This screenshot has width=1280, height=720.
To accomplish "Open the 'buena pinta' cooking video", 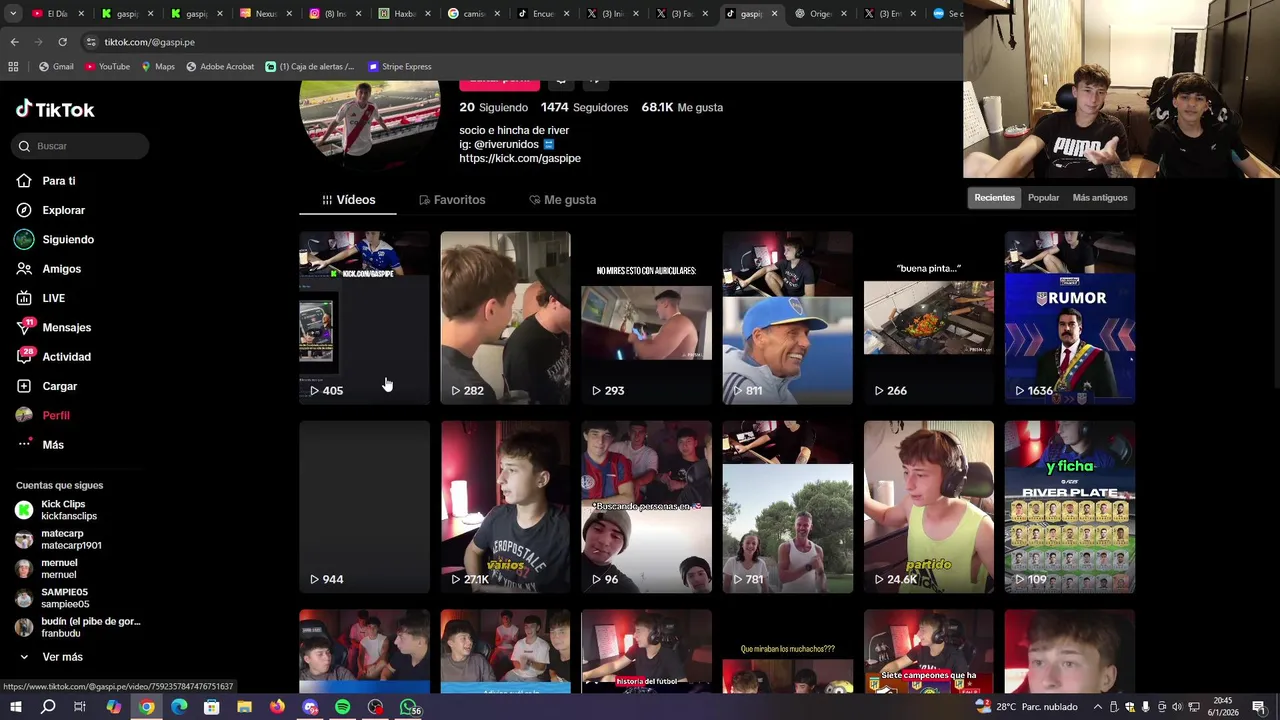I will pos(928,318).
